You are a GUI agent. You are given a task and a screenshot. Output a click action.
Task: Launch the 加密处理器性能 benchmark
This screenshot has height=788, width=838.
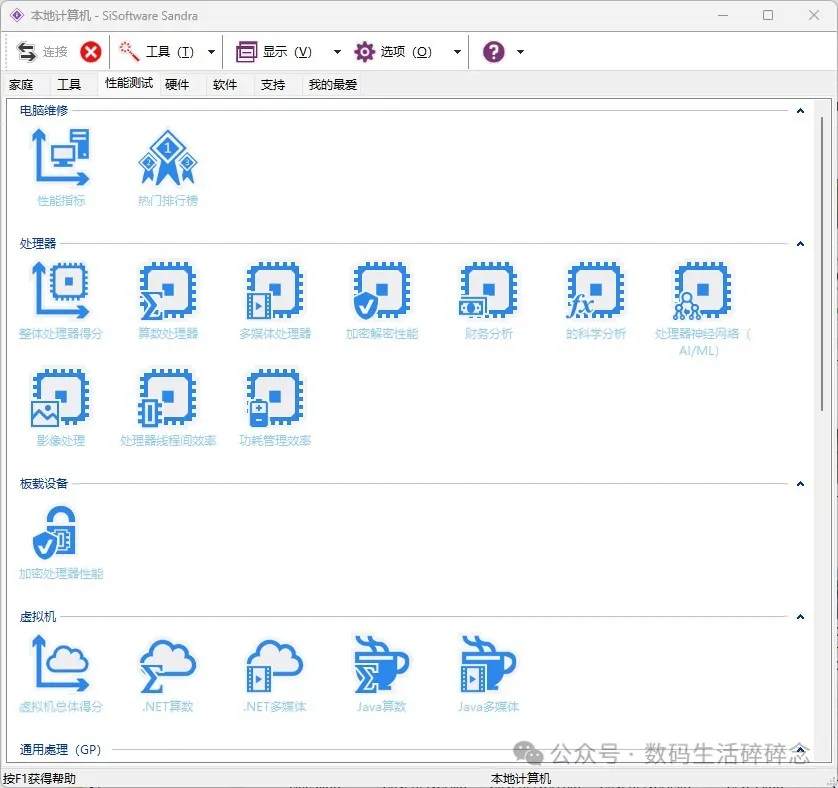tap(61, 541)
